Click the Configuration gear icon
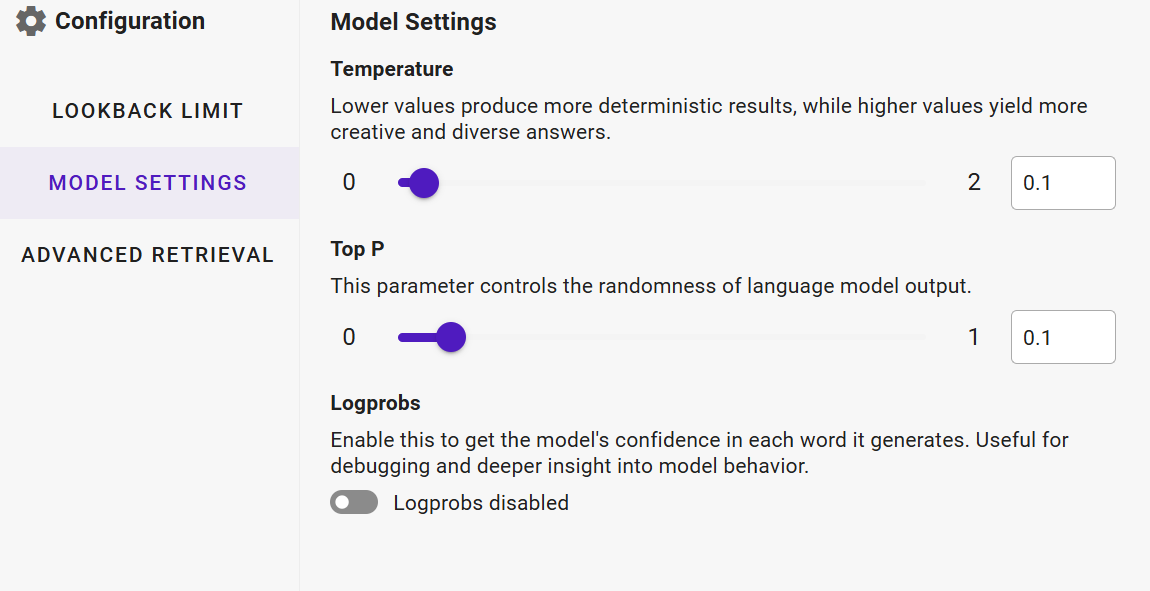The height and width of the screenshot is (591, 1150). [x=31, y=21]
